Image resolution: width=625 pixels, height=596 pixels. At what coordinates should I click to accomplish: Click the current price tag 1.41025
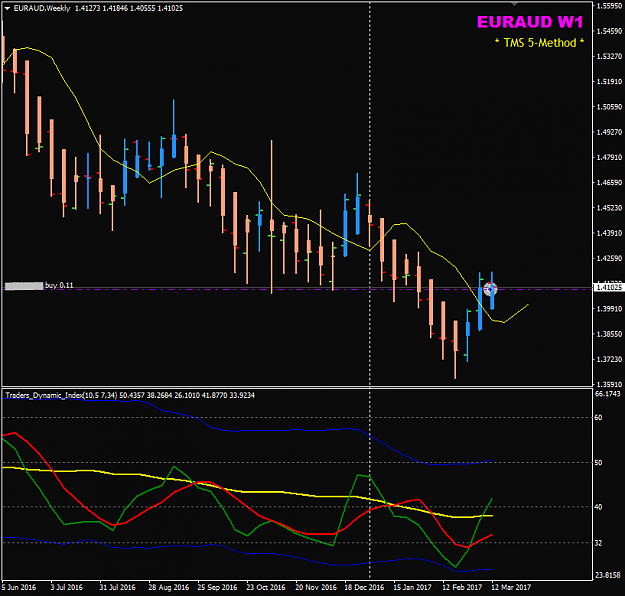(608, 287)
